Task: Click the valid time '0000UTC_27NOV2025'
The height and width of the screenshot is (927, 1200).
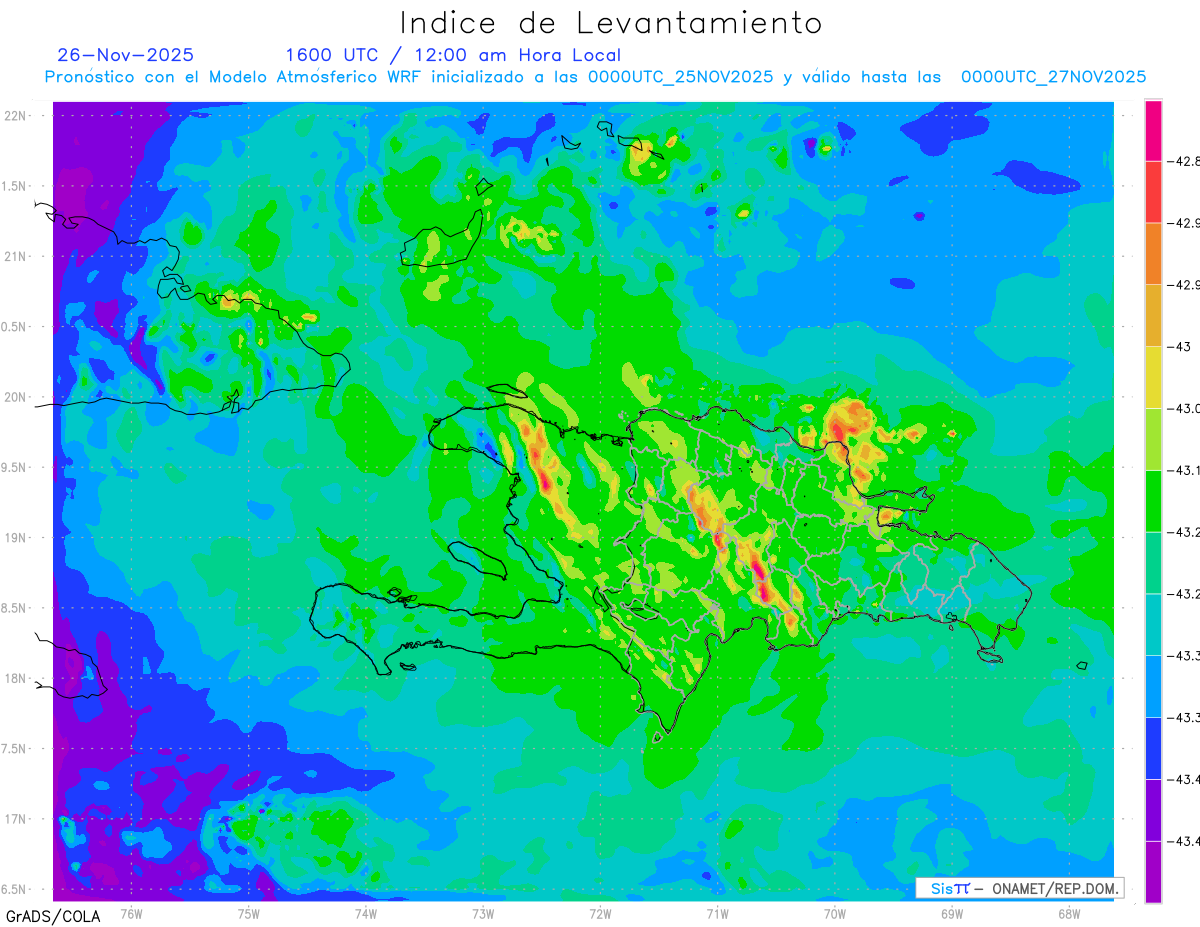Action: 1053,77
